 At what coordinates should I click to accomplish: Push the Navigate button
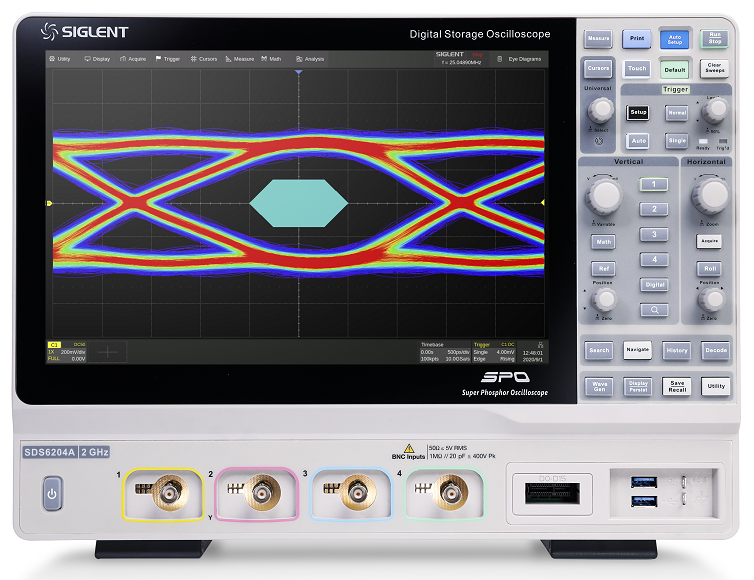pos(638,350)
